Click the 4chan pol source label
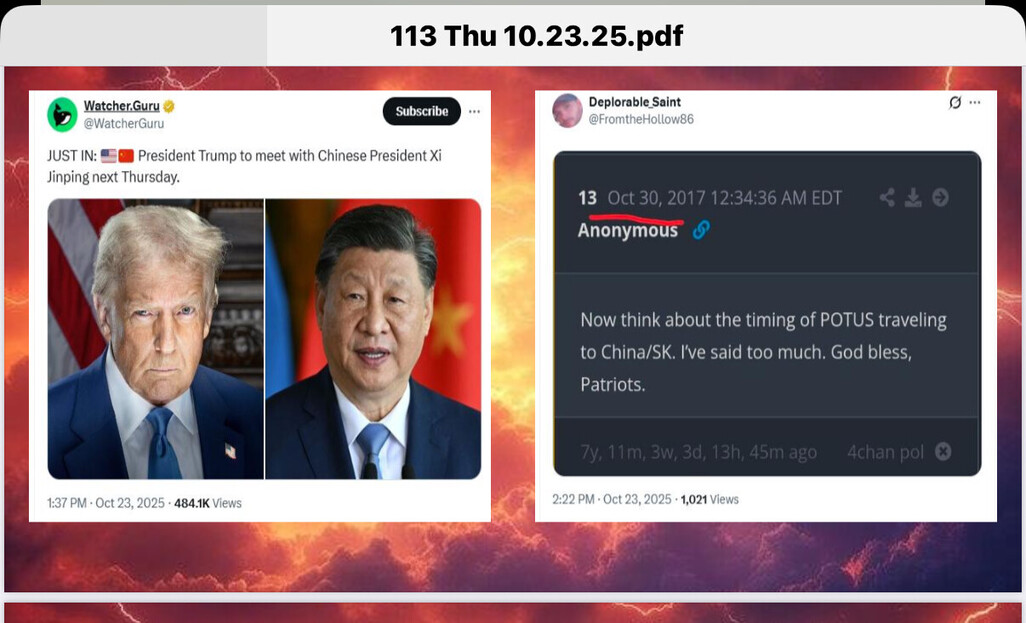Viewport: 1026px width, 623px height. pos(885,452)
